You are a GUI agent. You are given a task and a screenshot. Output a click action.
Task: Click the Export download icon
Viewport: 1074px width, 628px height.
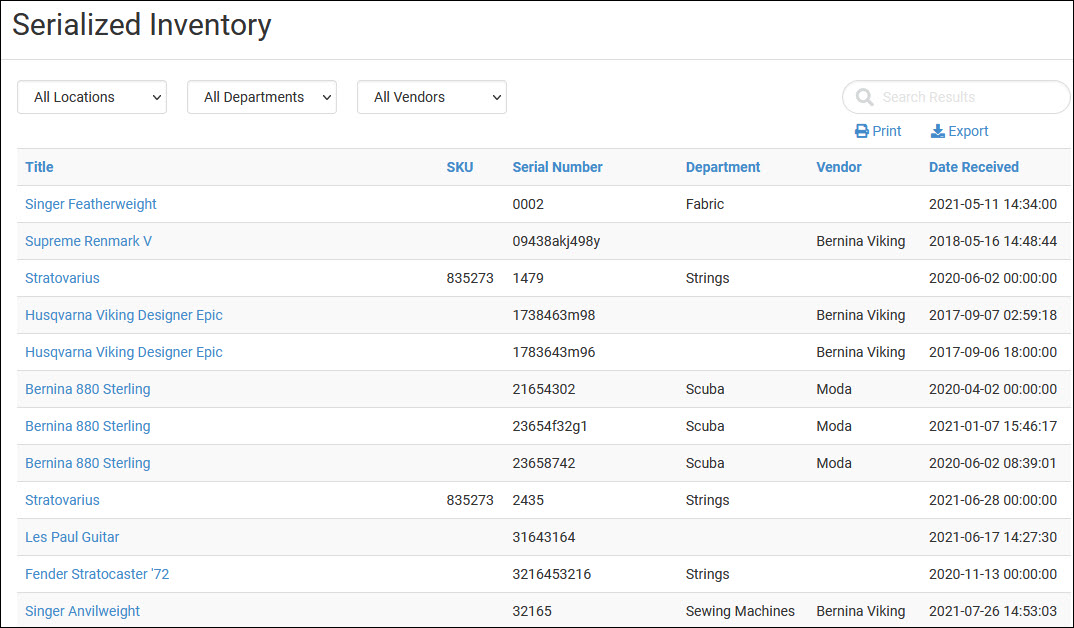pos(937,131)
